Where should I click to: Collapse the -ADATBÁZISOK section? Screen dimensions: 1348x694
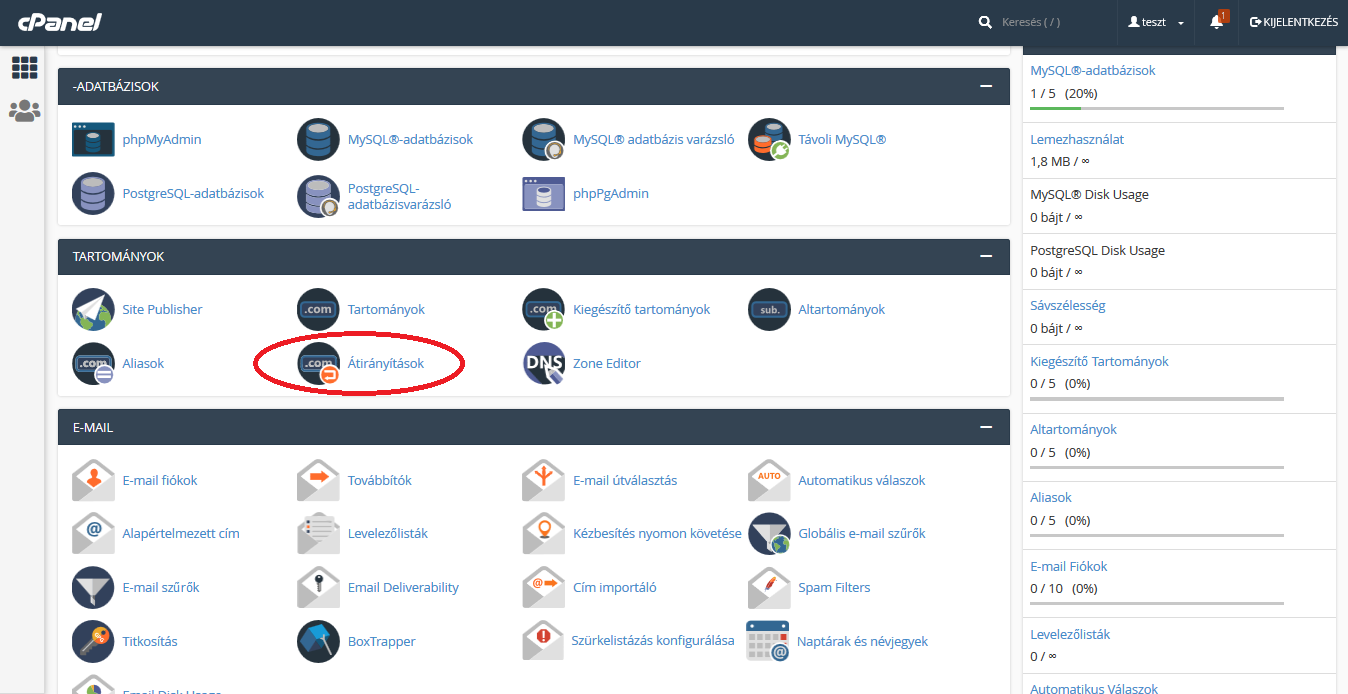tap(987, 86)
